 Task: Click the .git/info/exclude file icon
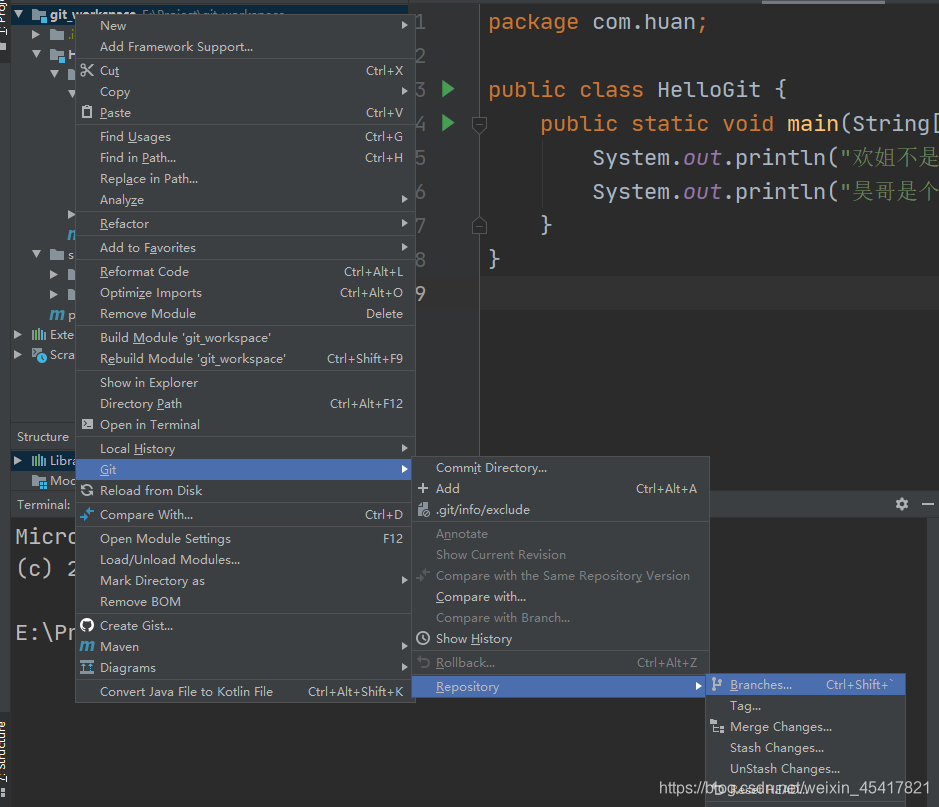pos(423,509)
